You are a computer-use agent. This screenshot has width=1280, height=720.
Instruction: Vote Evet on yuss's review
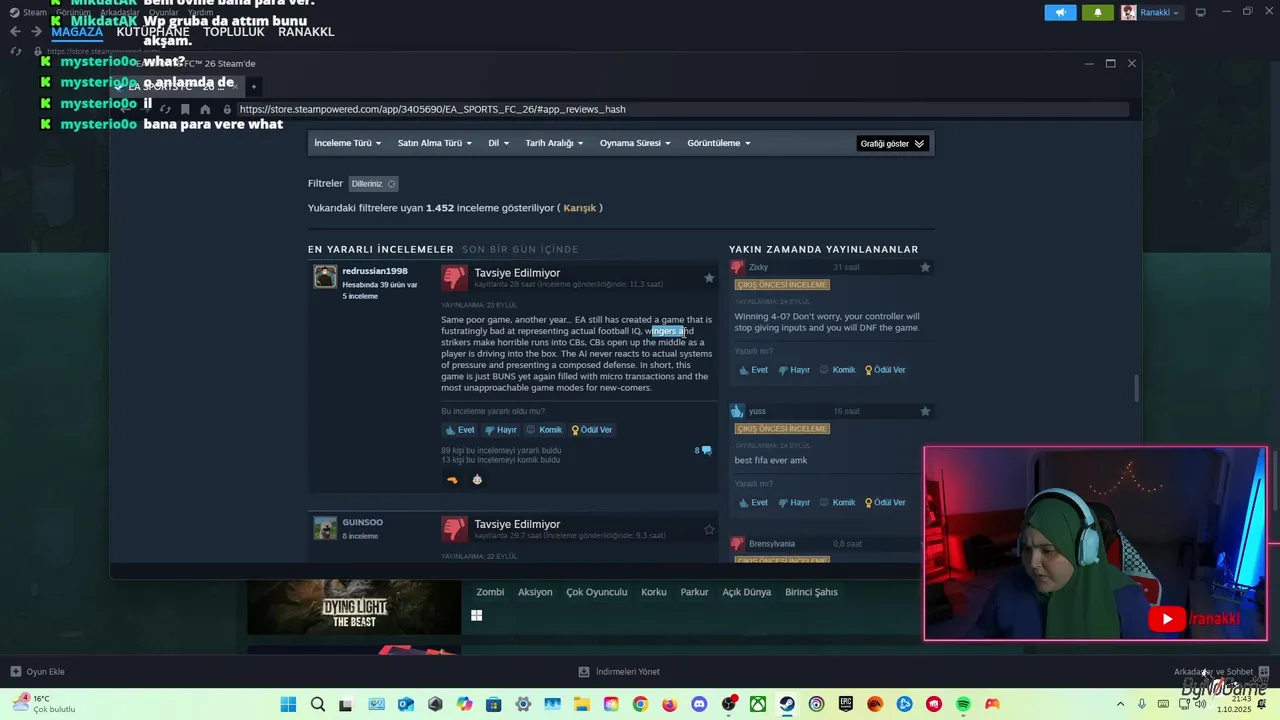click(x=753, y=503)
